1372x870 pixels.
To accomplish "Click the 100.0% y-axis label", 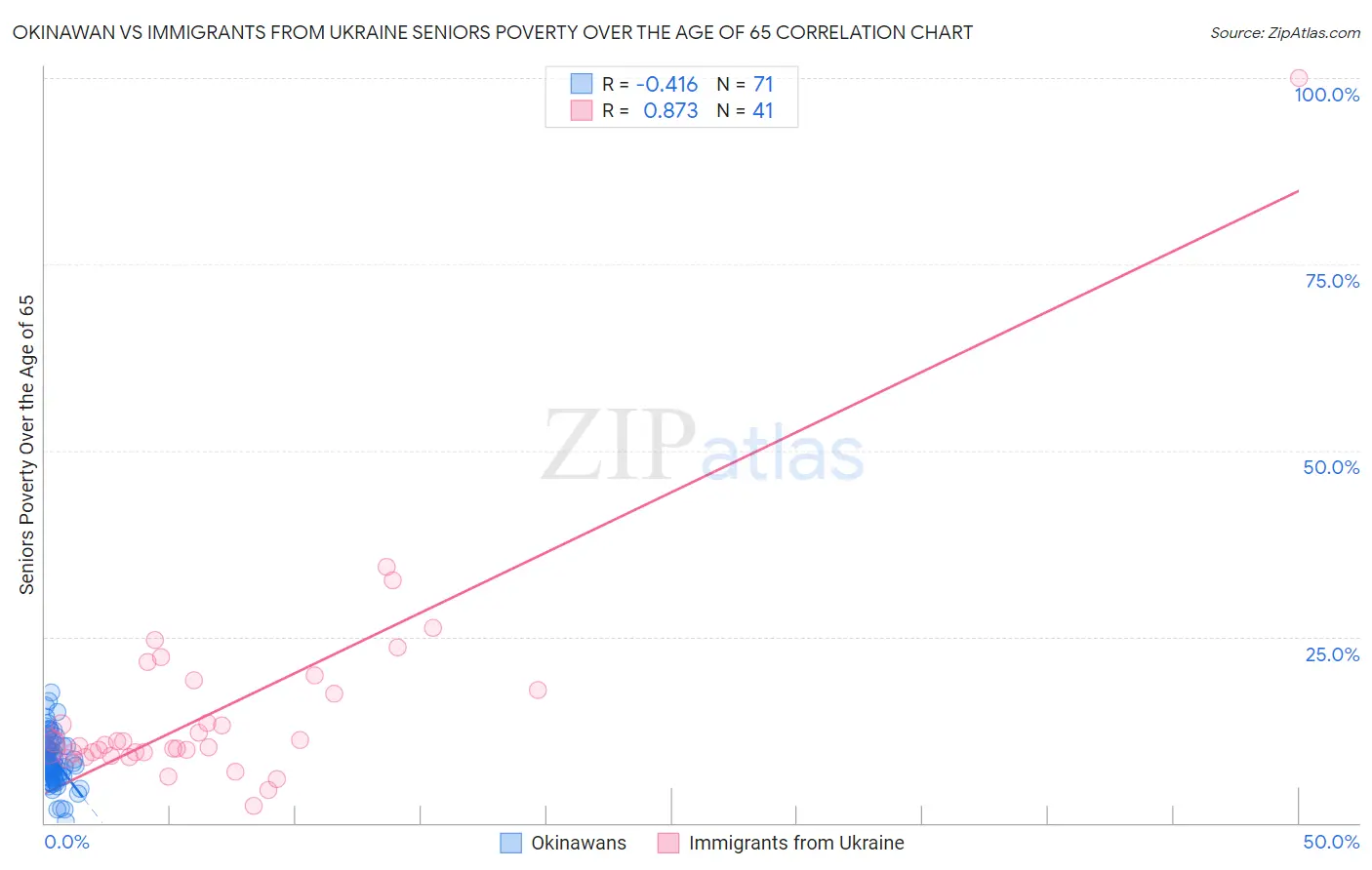I will tap(1327, 95).
